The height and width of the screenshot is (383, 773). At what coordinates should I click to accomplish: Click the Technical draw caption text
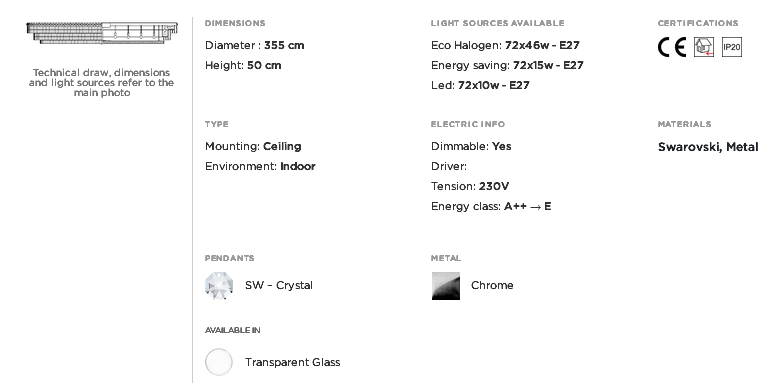click(x=102, y=83)
